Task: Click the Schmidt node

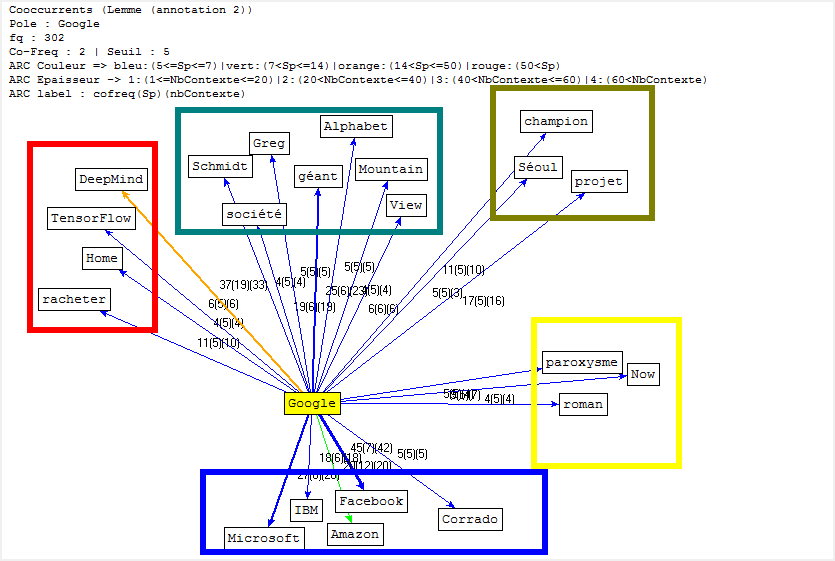Action: pos(220,166)
